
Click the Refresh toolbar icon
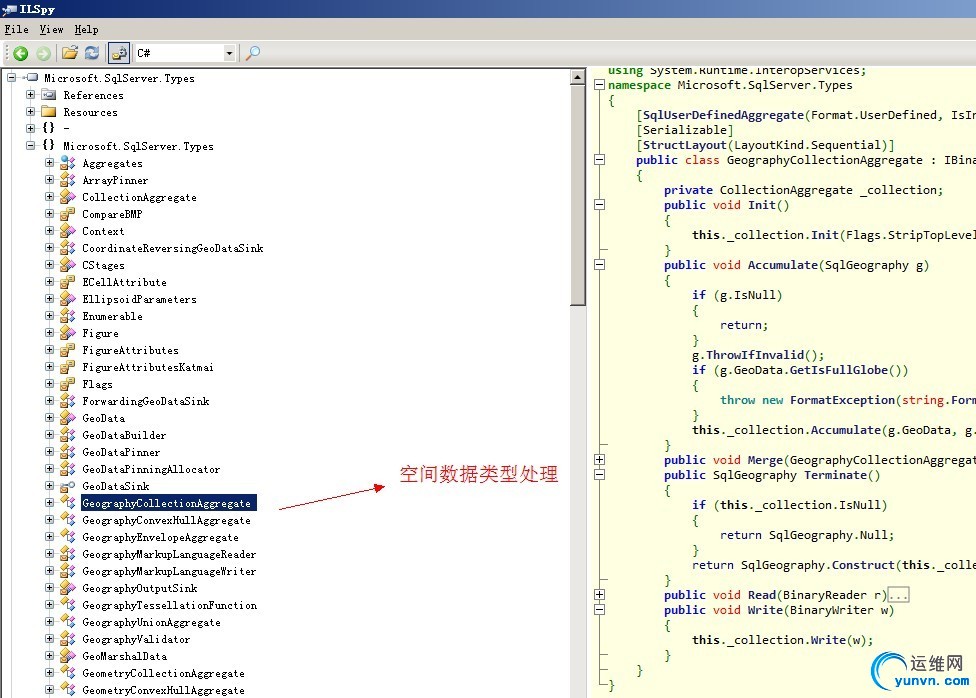(x=92, y=53)
